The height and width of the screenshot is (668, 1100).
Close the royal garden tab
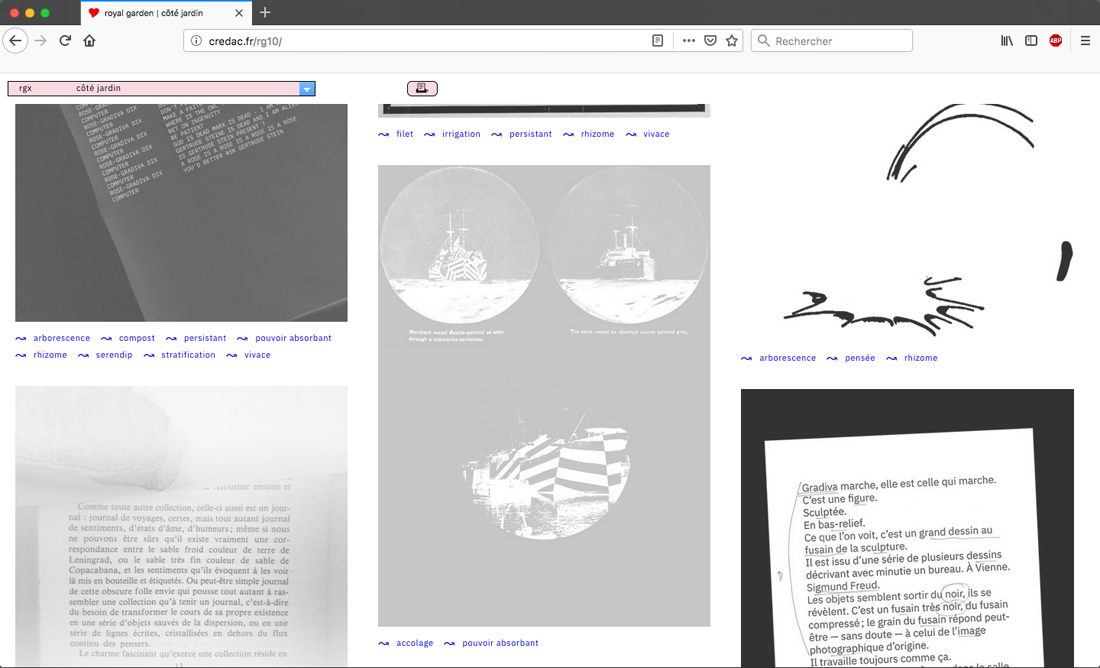click(240, 13)
